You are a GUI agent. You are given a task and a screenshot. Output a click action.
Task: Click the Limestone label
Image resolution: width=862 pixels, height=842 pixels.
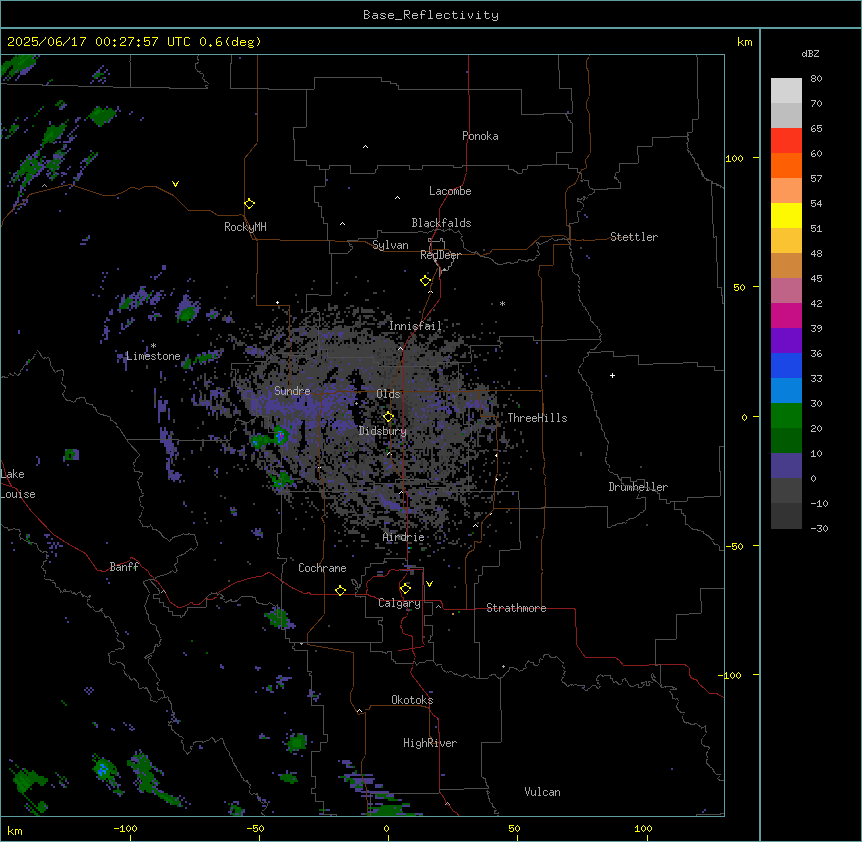point(153,356)
